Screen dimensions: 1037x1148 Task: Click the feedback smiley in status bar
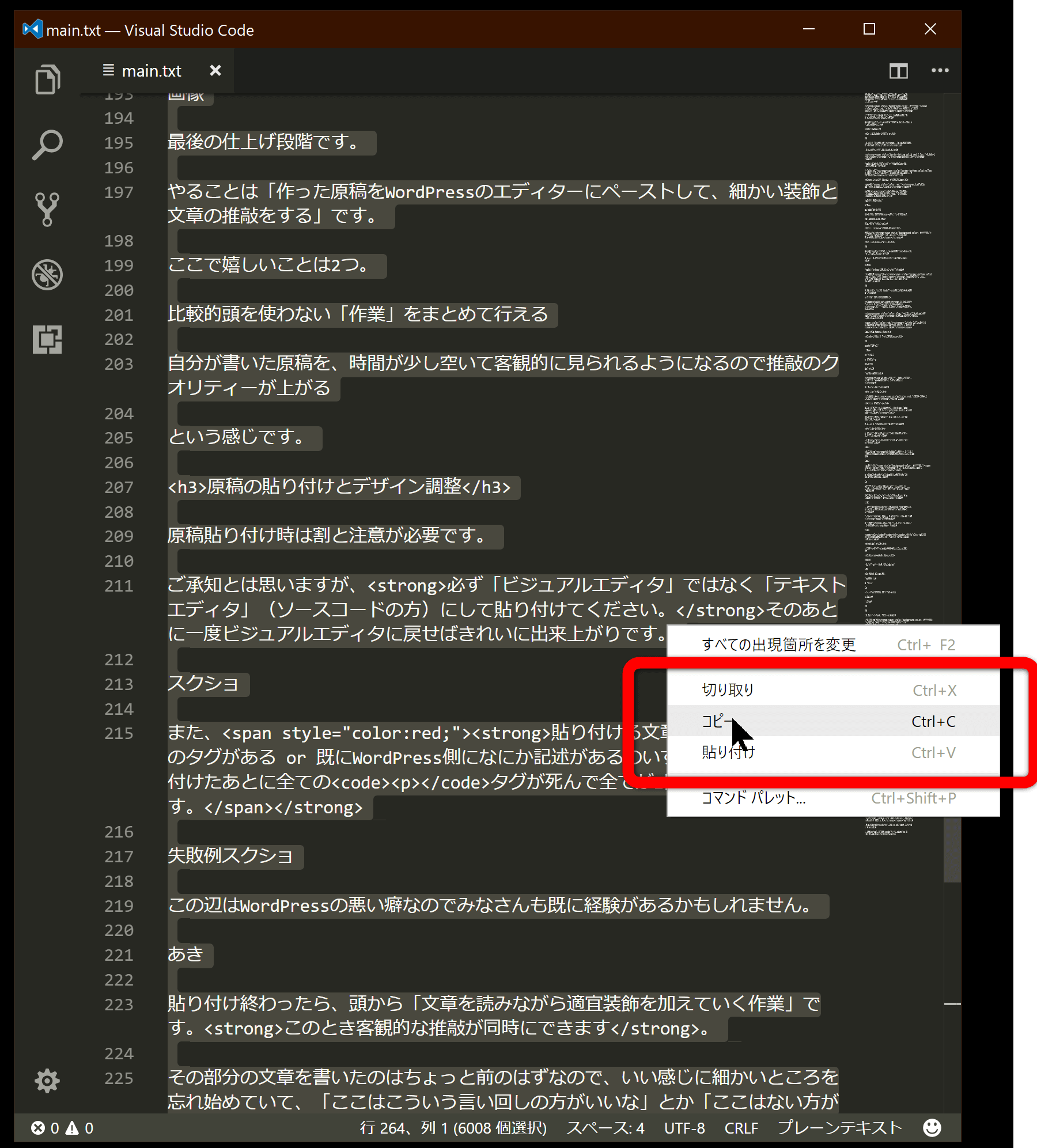pos(932,1128)
